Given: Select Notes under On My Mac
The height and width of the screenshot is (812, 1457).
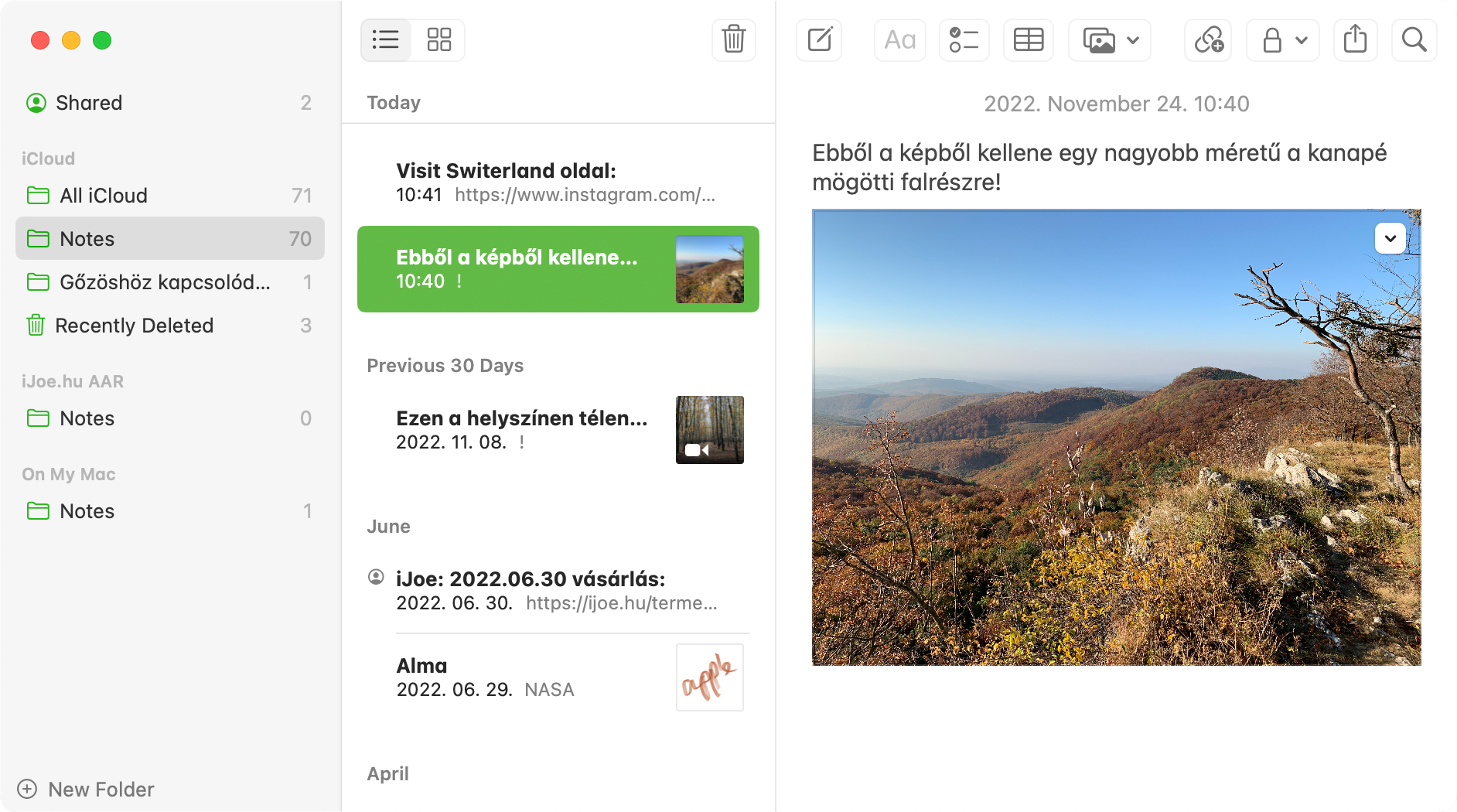Looking at the screenshot, I should pos(170,511).
